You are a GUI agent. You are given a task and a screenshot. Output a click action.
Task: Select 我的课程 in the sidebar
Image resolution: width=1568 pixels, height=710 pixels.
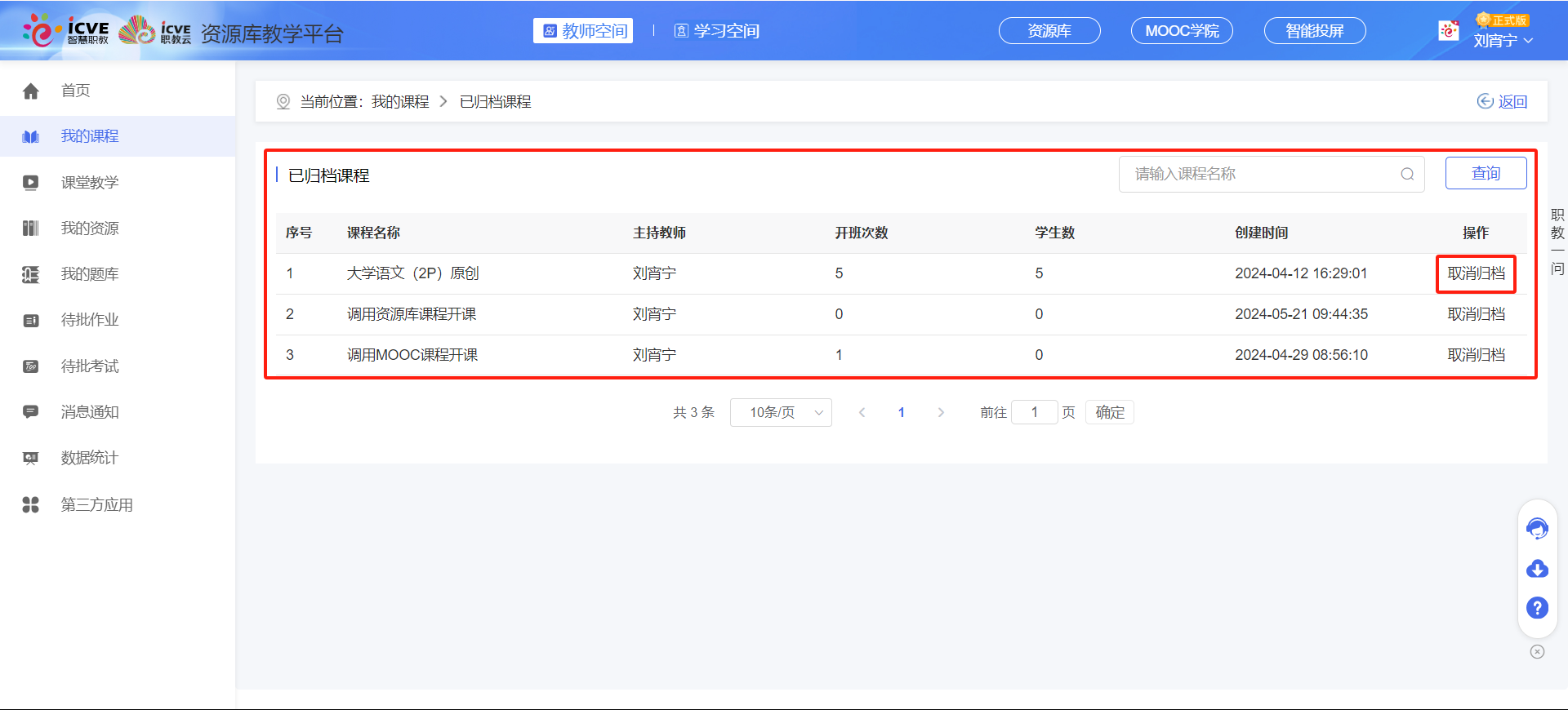tap(90, 136)
